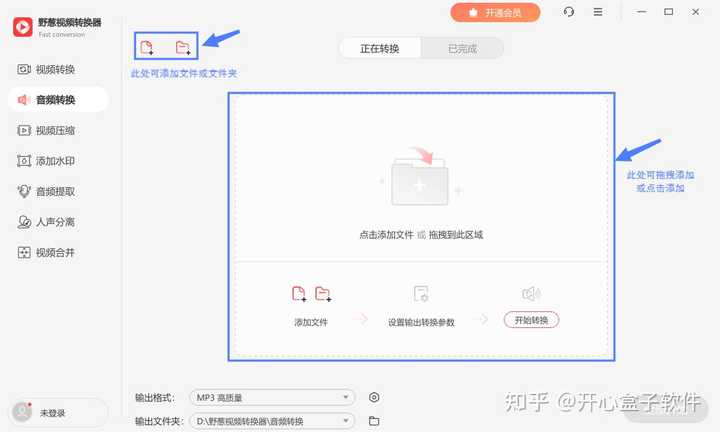
Task: Maximize the converter window
Action: pos(669,12)
